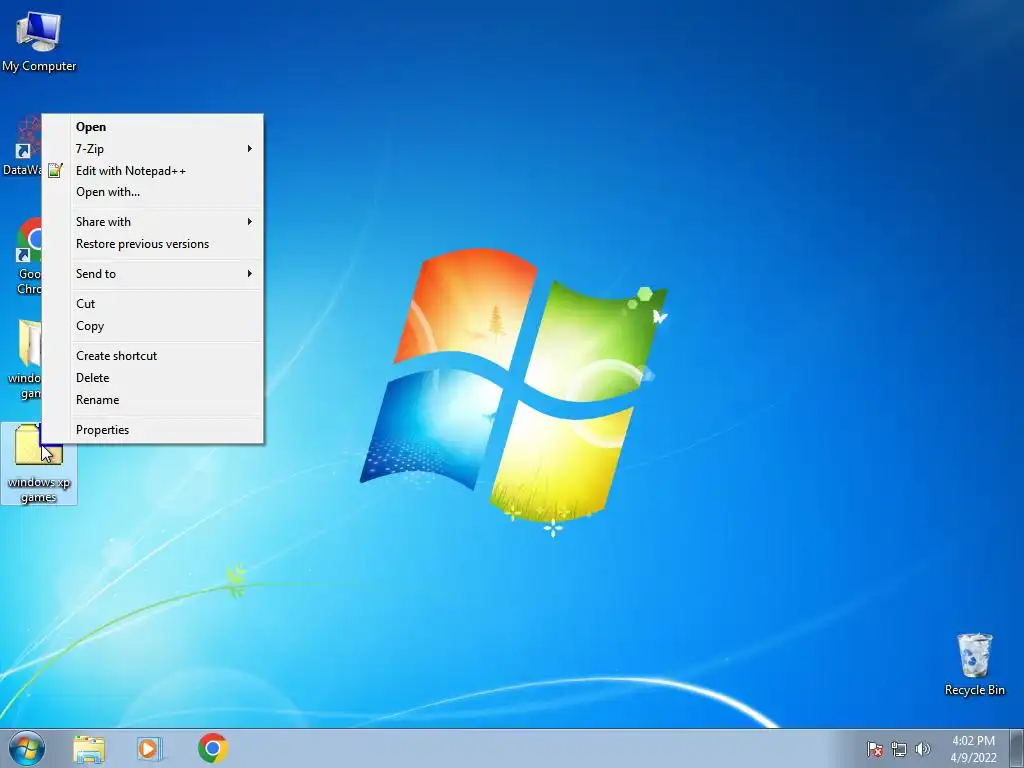
Task: Expand the Send to submenu
Action: click(x=153, y=274)
